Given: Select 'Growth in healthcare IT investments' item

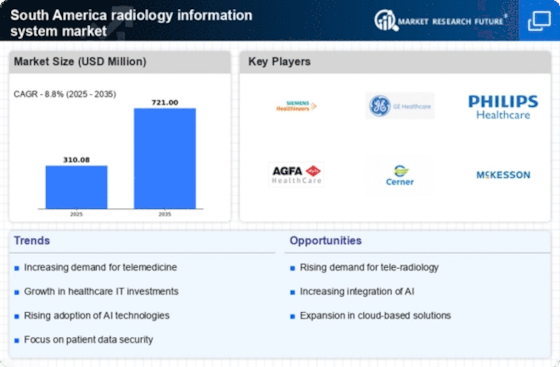Looking at the screenshot, I should (101, 291).
